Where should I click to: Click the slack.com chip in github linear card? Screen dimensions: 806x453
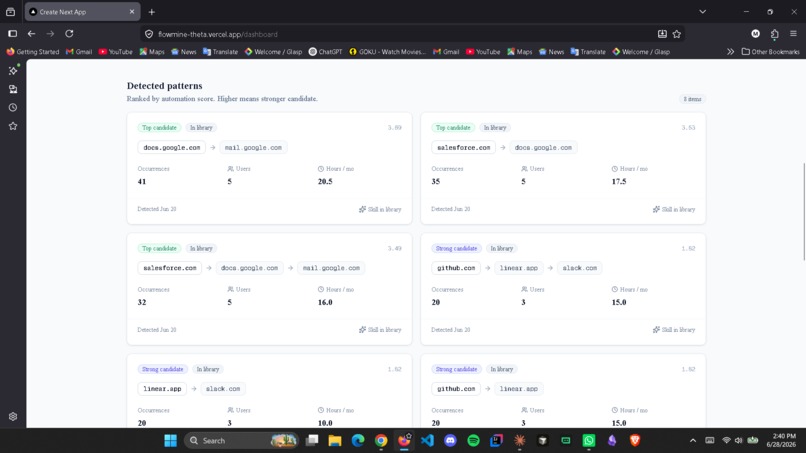coord(579,268)
